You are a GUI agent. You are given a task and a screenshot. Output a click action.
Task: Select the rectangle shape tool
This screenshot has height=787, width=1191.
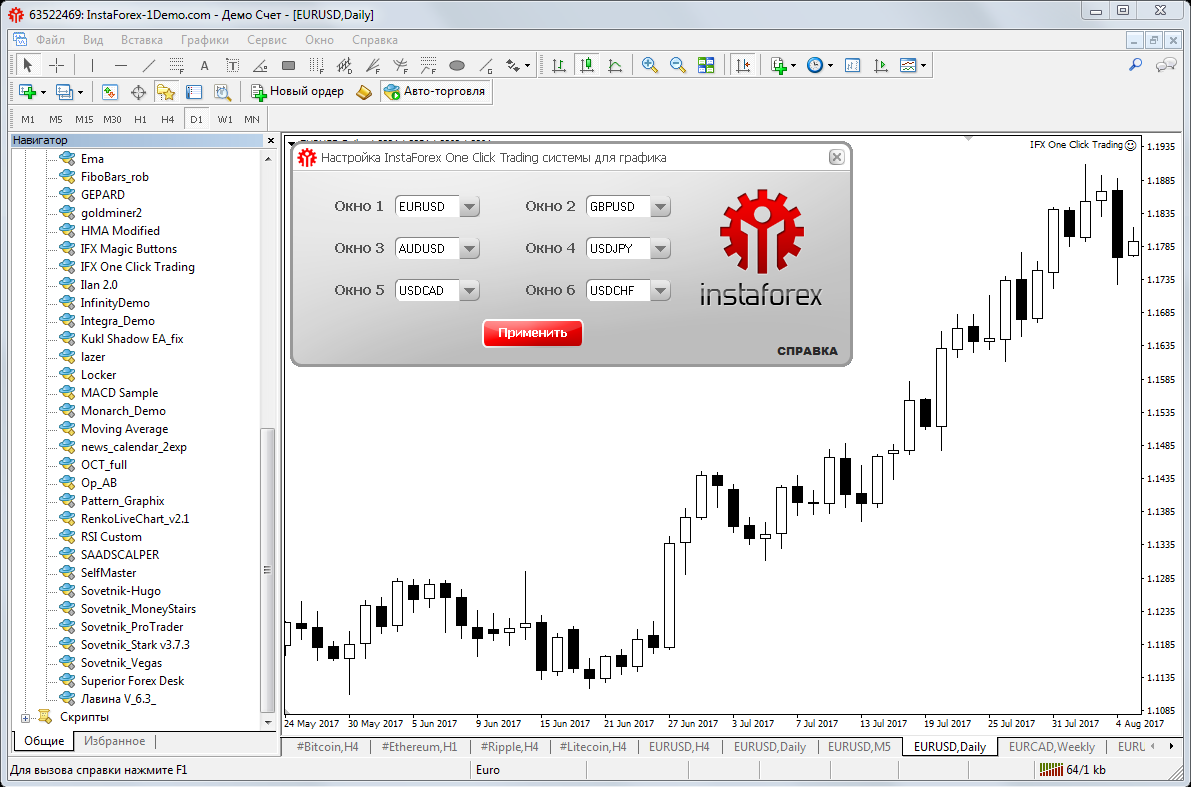click(289, 65)
